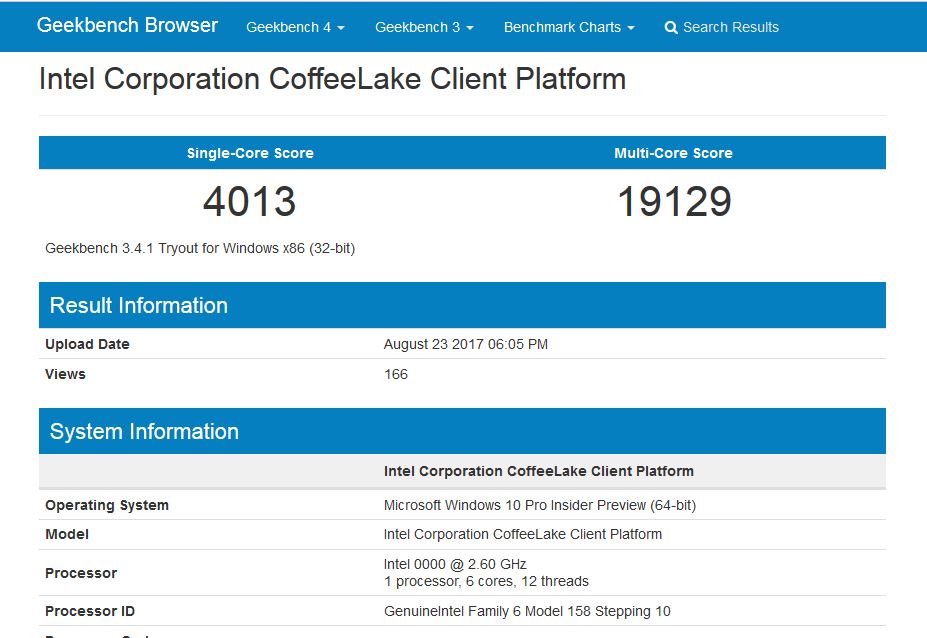Image resolution: width=927 pixels, height=638 pixels.
Task: Click the Model row label
Action: pyautogui.click(x=67, y=535)
